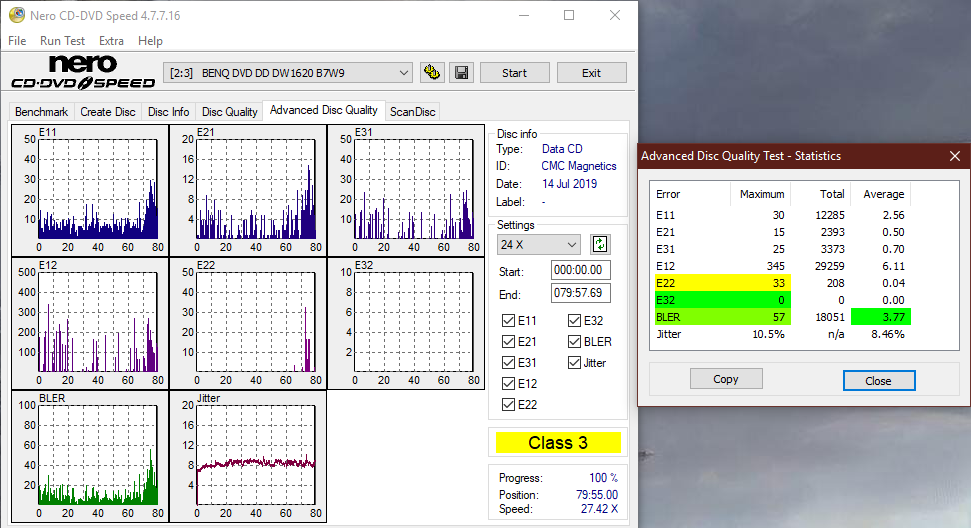The image size is (971, 528).
Task: Click the yellow Class 3 quality indicator
Action: coord(558,443)
